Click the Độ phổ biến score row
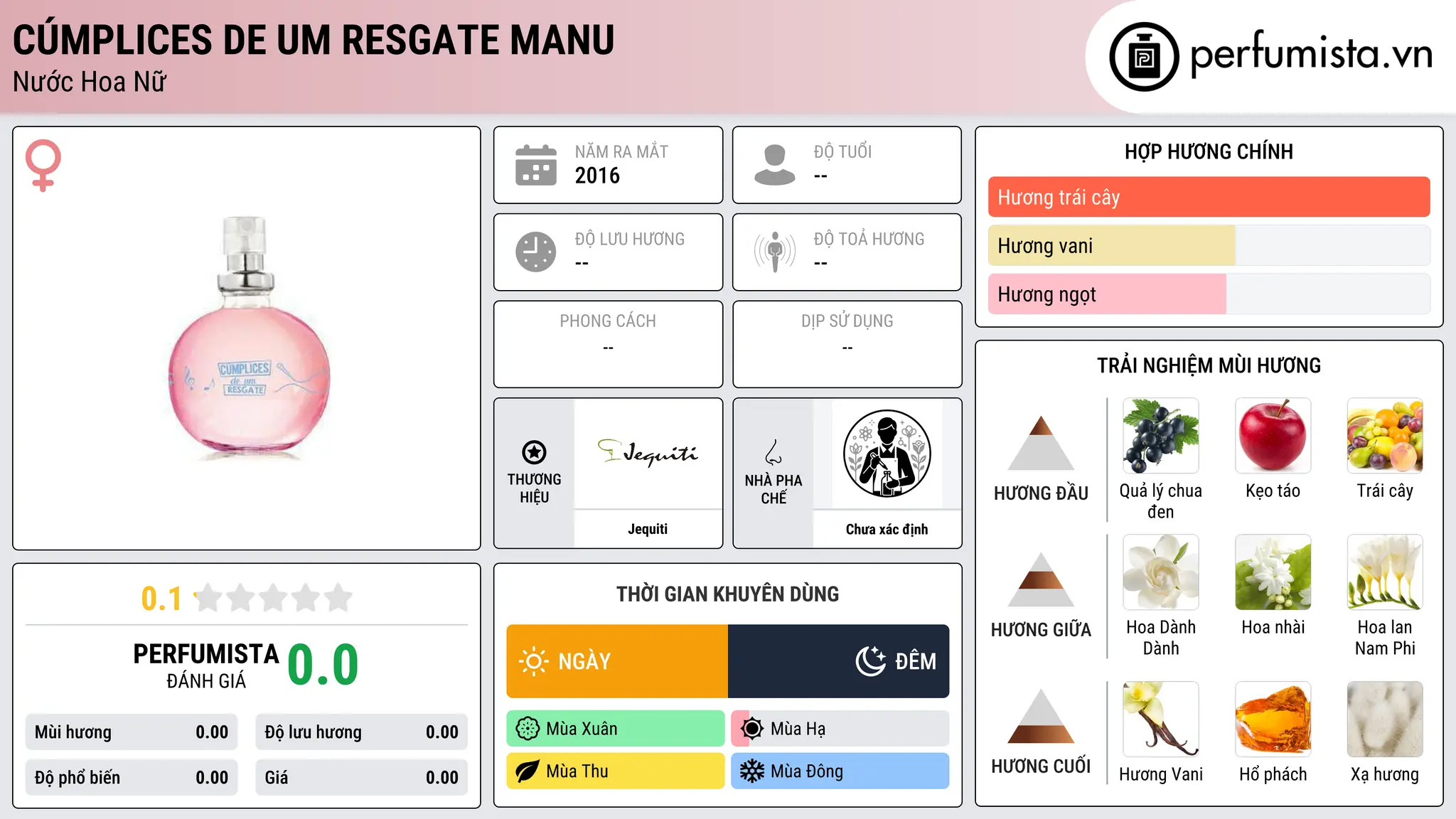 pos(132,778)
